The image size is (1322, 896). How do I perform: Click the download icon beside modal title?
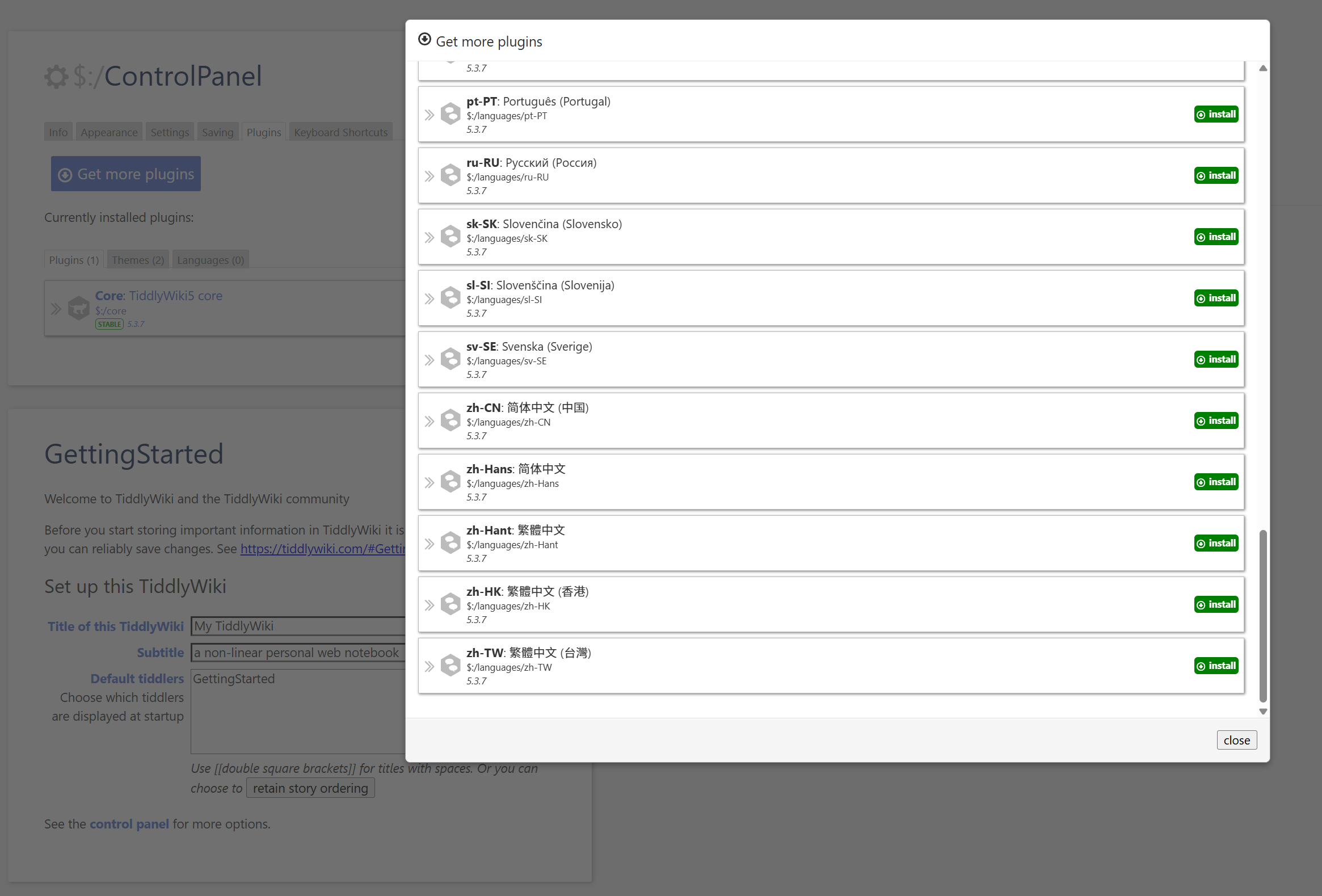coord(424,40)
